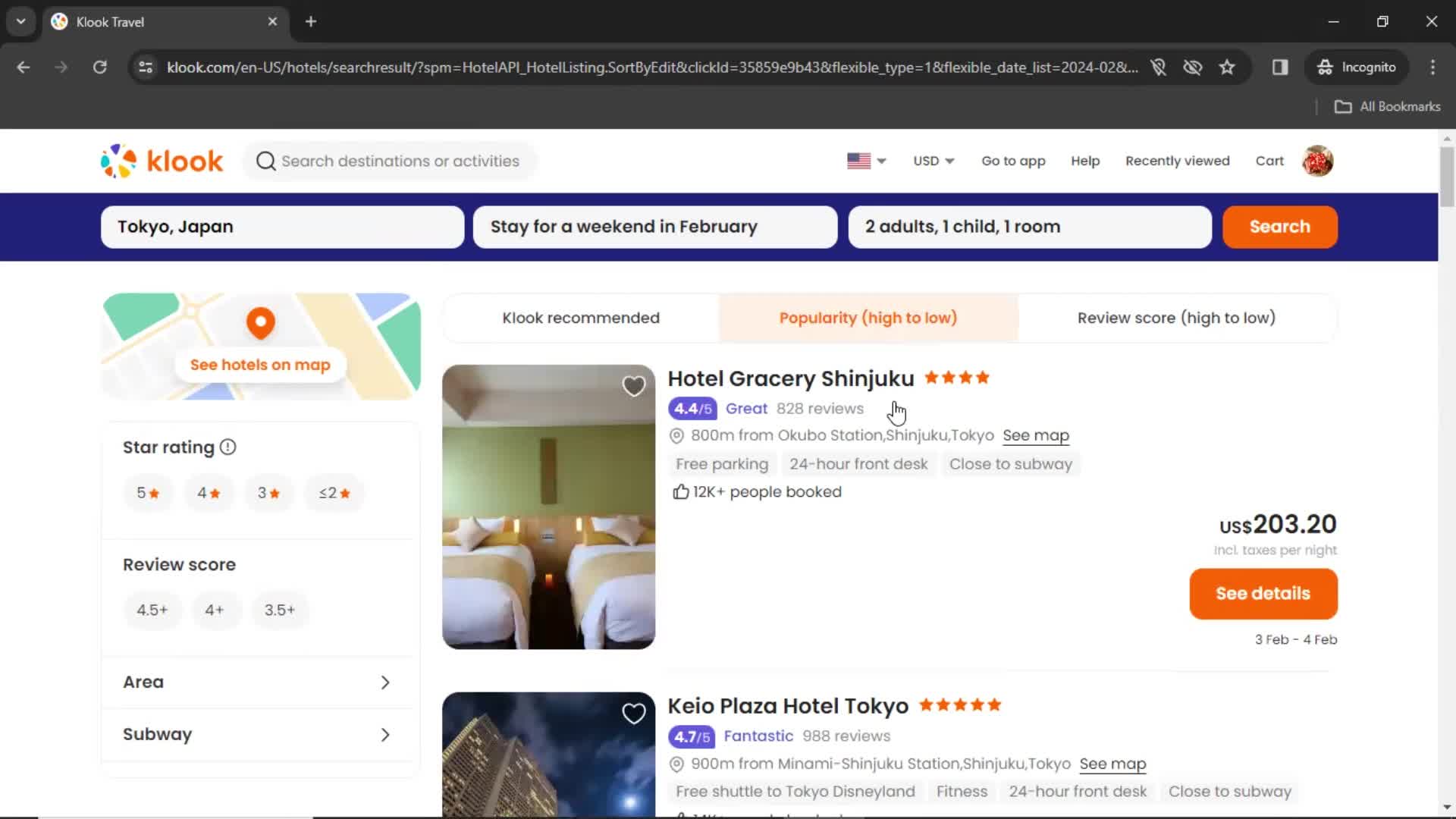Close the Klook Travel tab
Image resolution: width=1456 pixels, height=819 pixels.
point(272,21)
